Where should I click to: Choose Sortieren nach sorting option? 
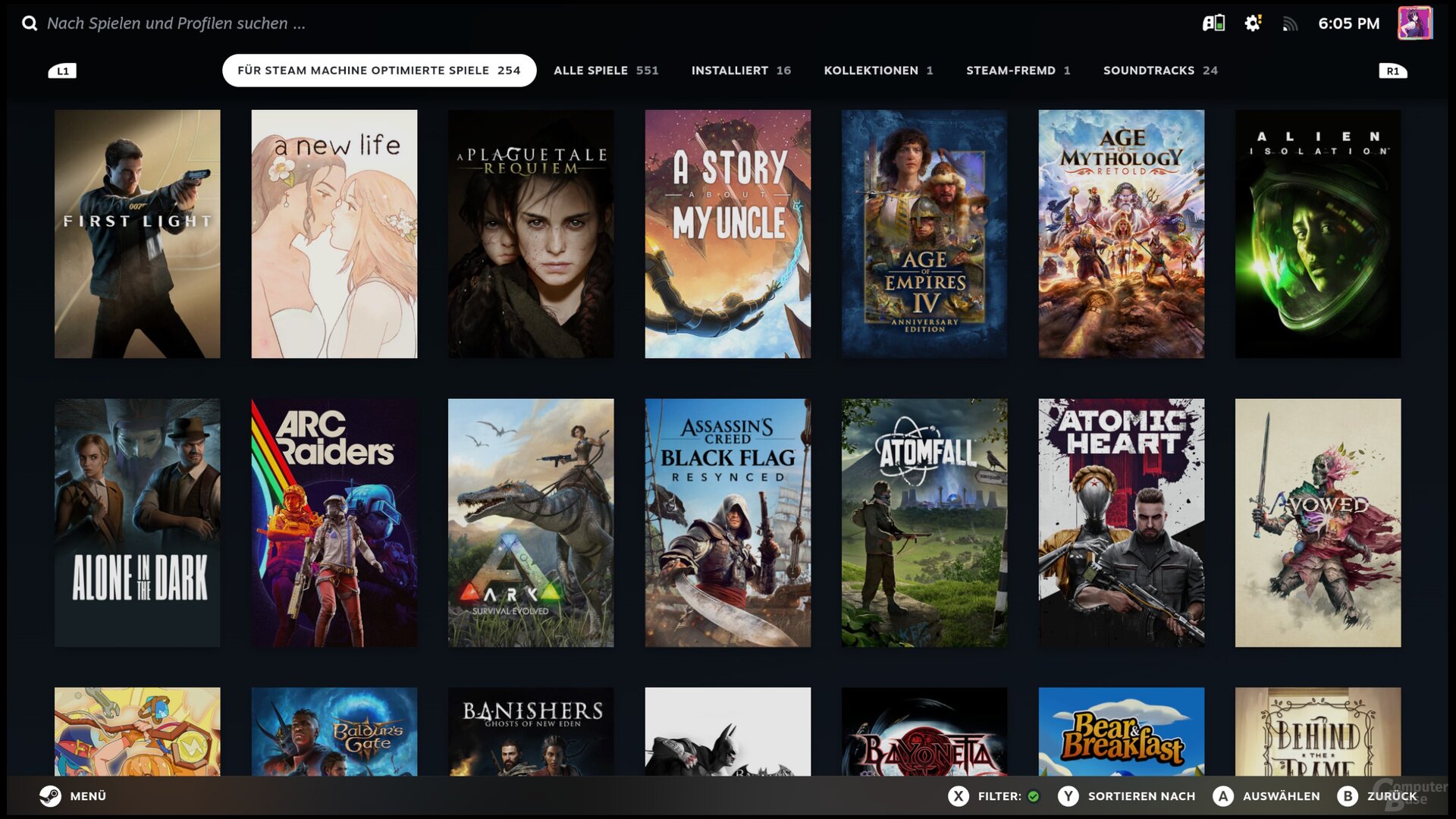(1126, 796)
